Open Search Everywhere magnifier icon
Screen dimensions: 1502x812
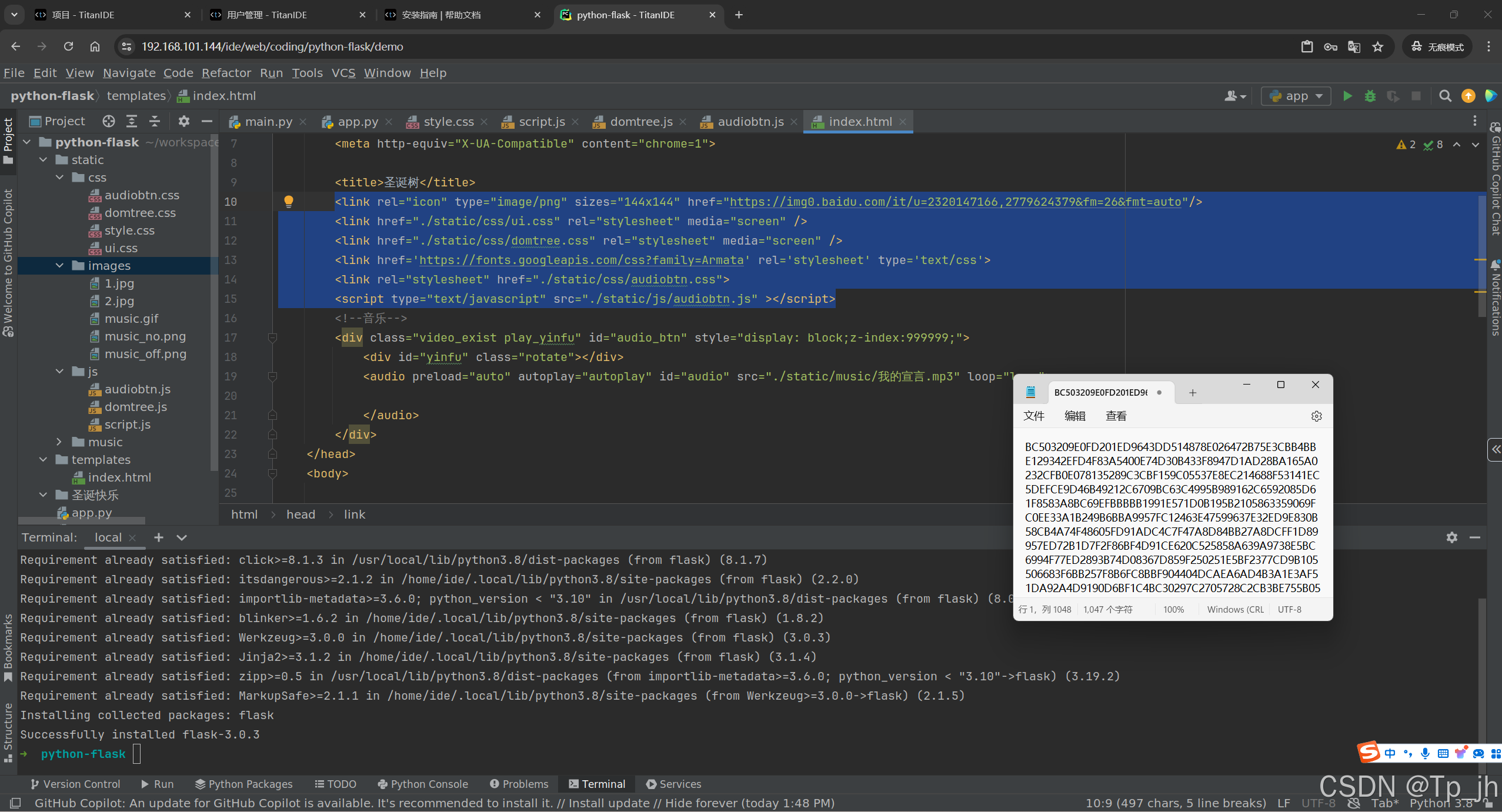pyautogui.click(x=1445, y=96)
